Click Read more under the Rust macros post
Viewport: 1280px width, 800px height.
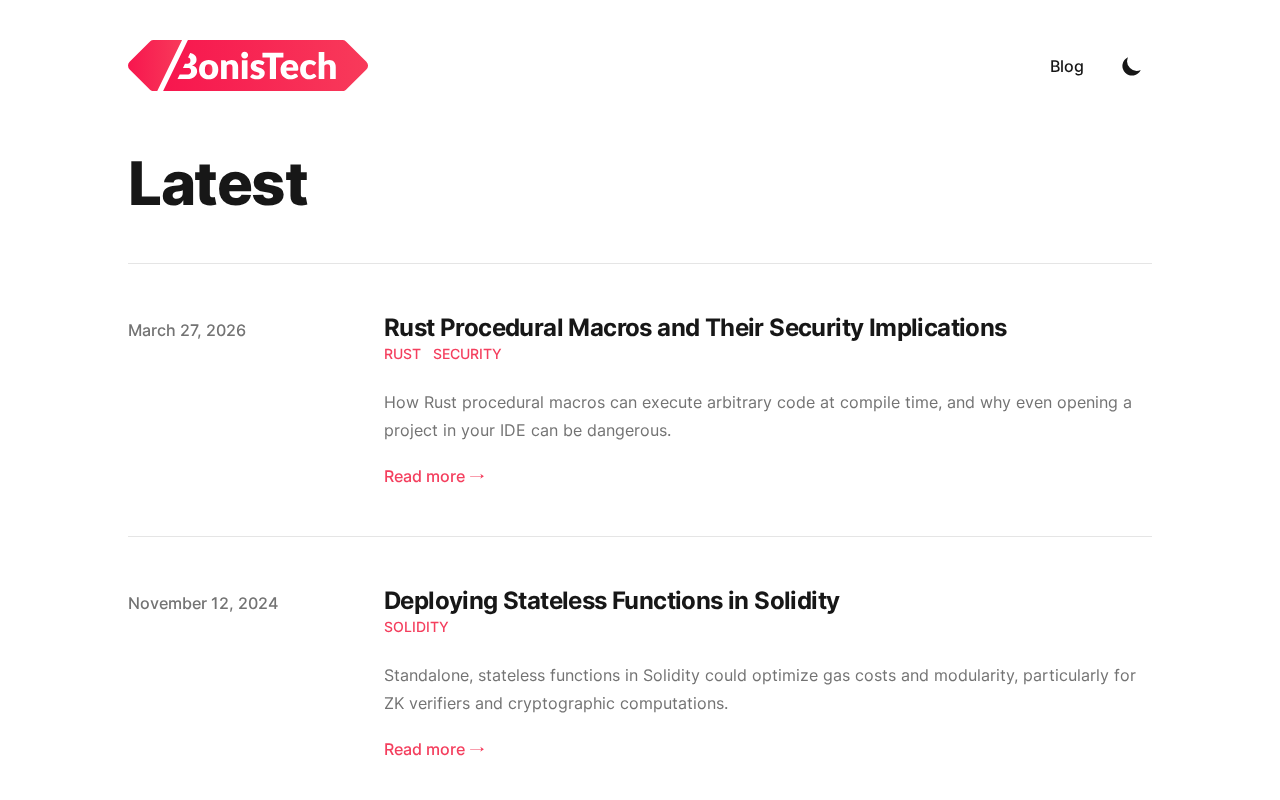pos(424,477)
